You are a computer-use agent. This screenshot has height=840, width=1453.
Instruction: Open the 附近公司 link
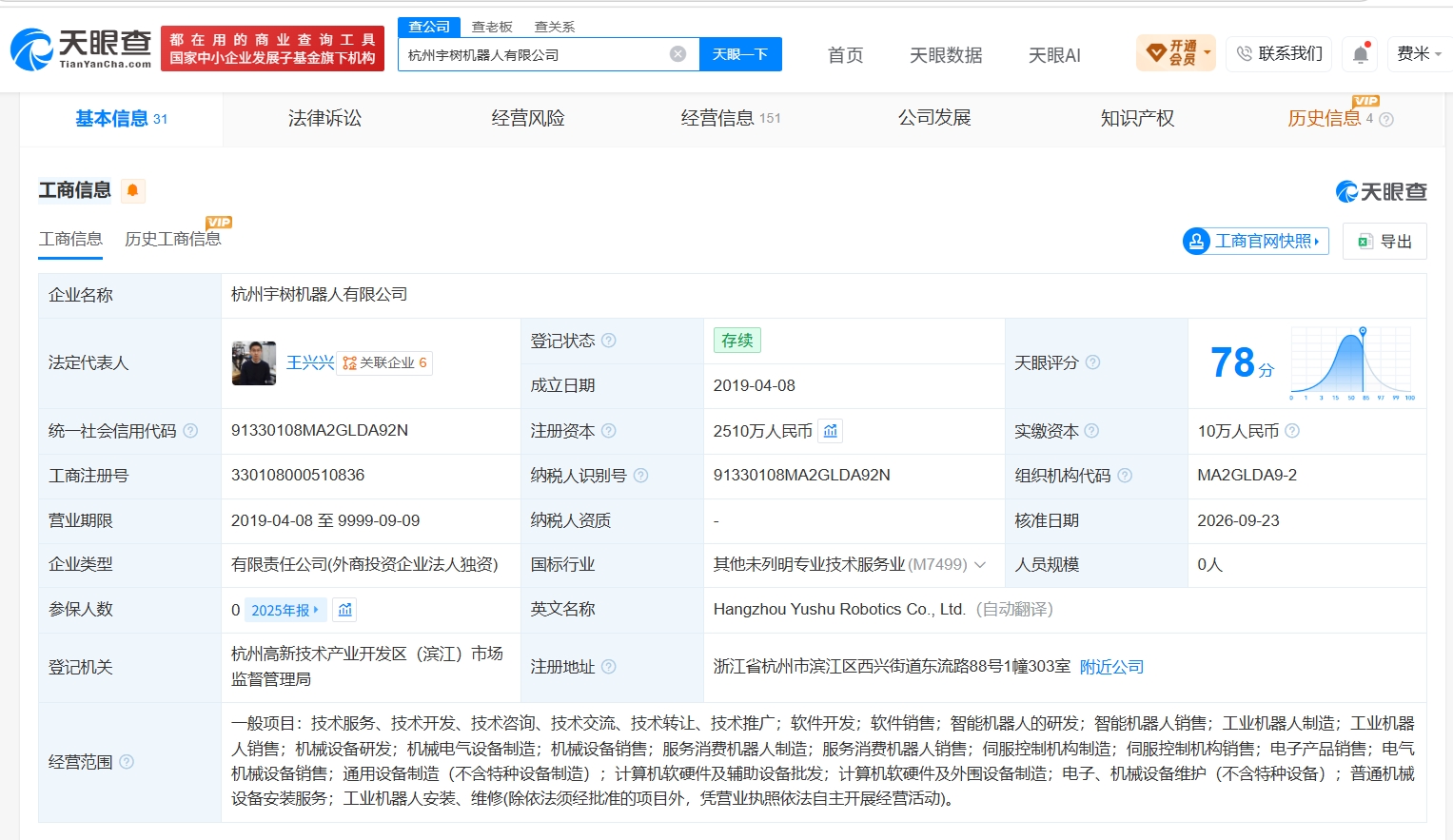1111,667
